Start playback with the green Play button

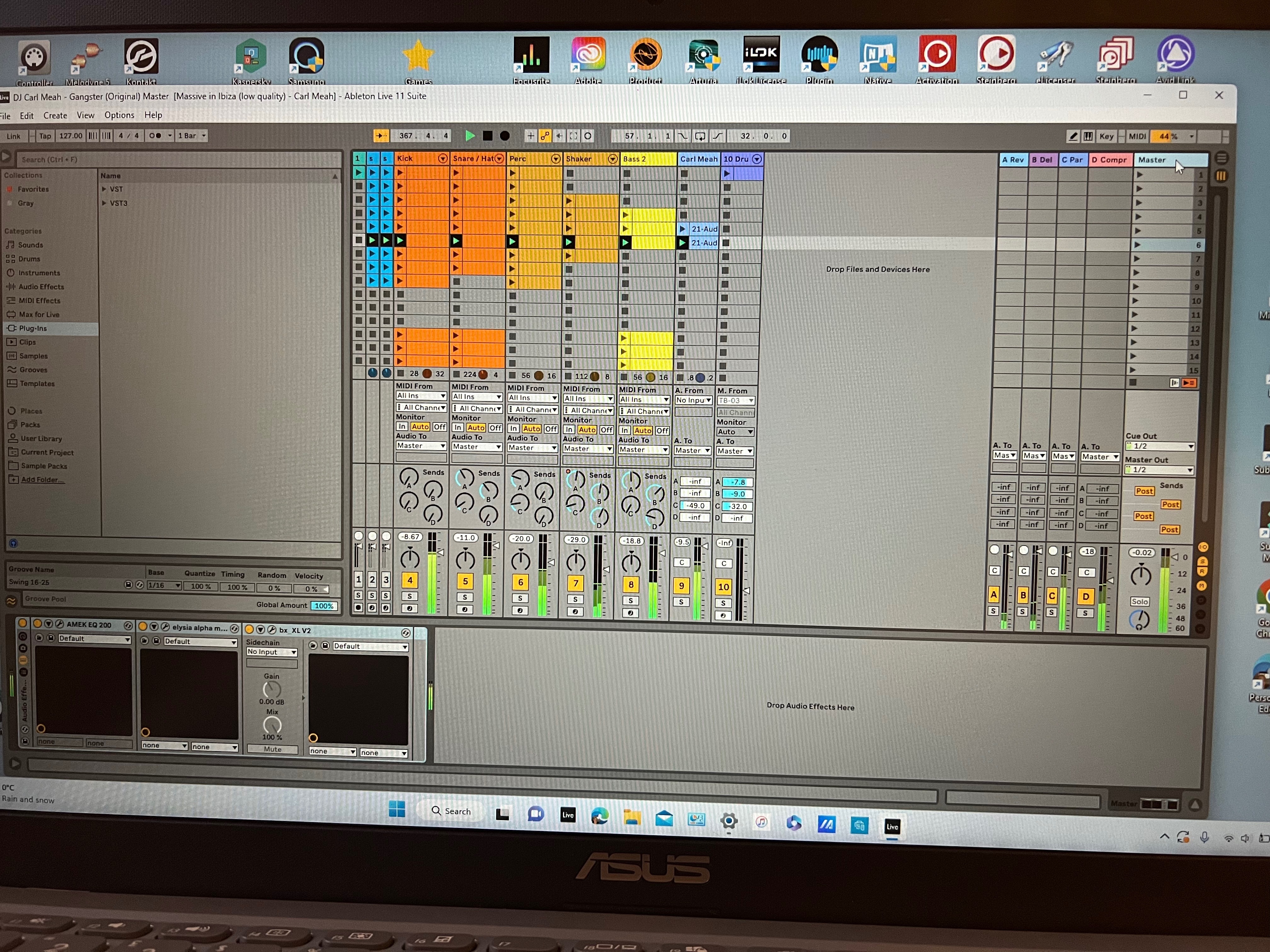tap(470, 136)
